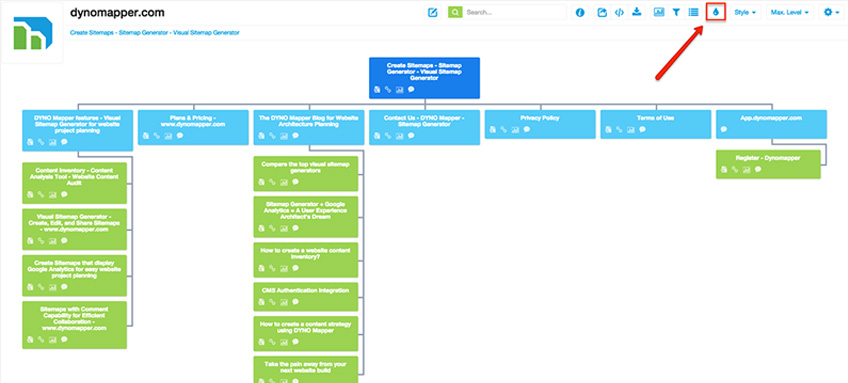Screen dimensions: 848x383
Task: Open the embed code icon
Action: click(619, 12)
